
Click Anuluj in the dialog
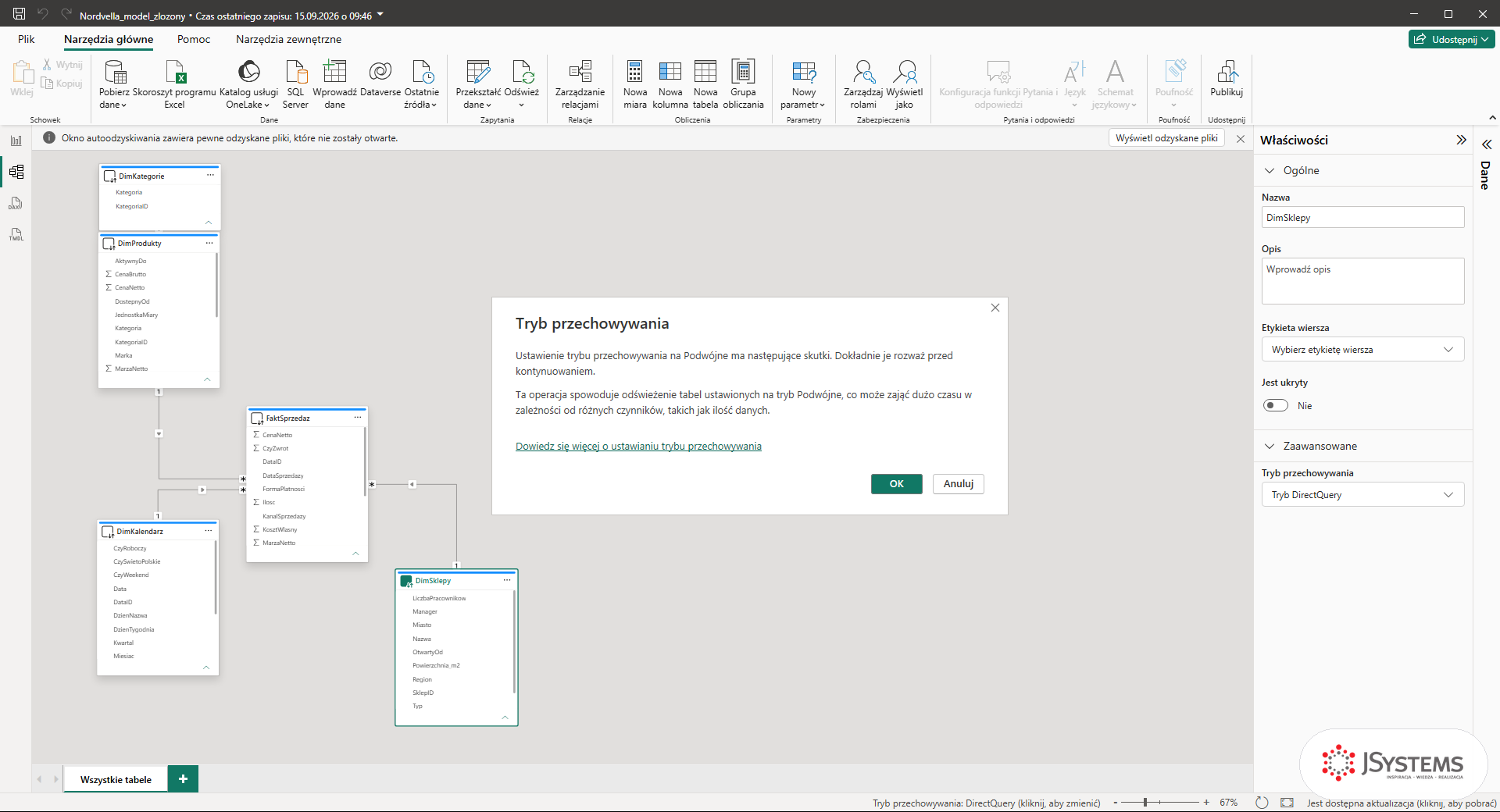(959, 484)
